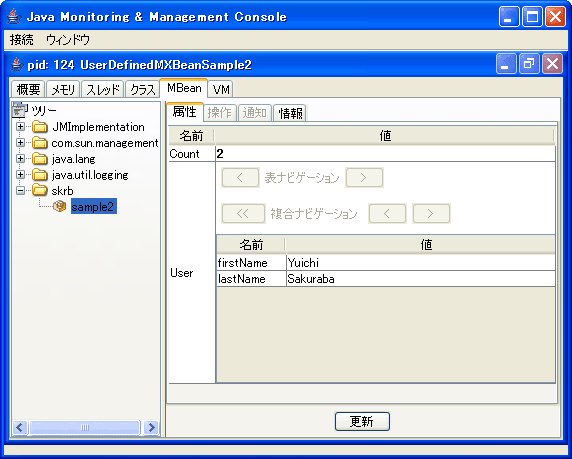Select the ツリー root label

click(44, 110)
